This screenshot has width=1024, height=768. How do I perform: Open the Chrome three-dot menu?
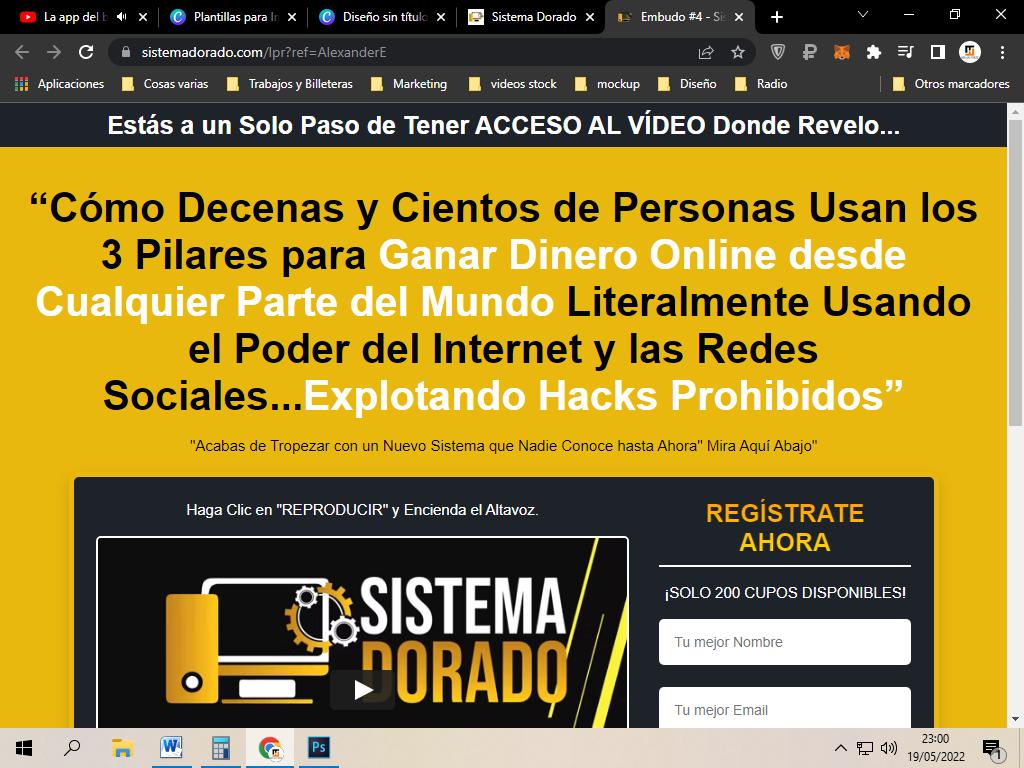(1001, 52)
